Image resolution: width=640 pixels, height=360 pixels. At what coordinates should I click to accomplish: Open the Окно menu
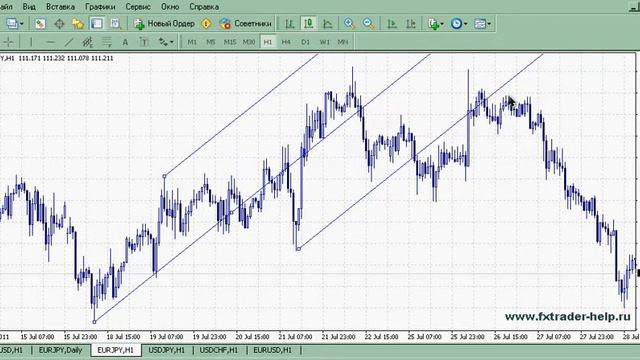click(170, 7)
